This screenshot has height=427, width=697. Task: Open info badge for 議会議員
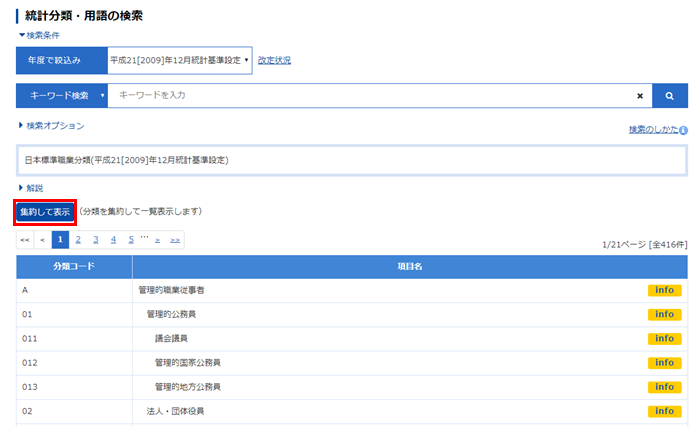[664, 339]
